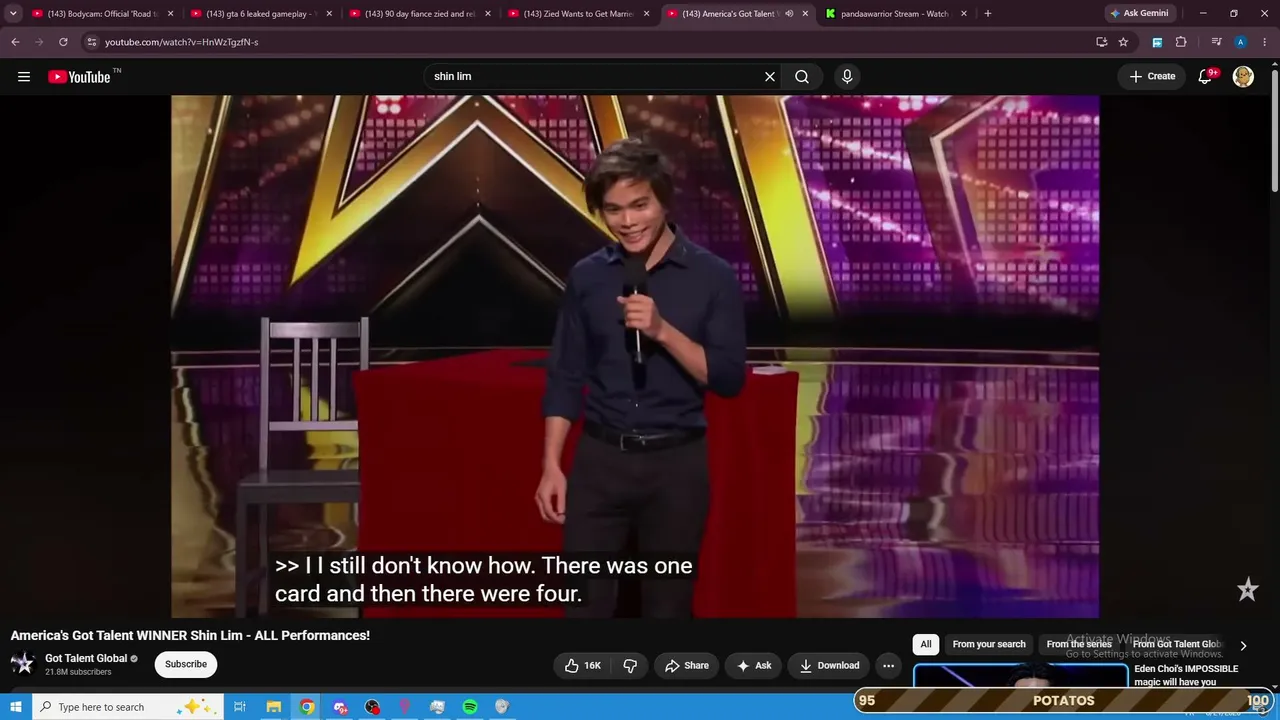Screen dimensions: 1280x720
Task: Click the Ask Gemini button
Action: (x=1139, y=14)
